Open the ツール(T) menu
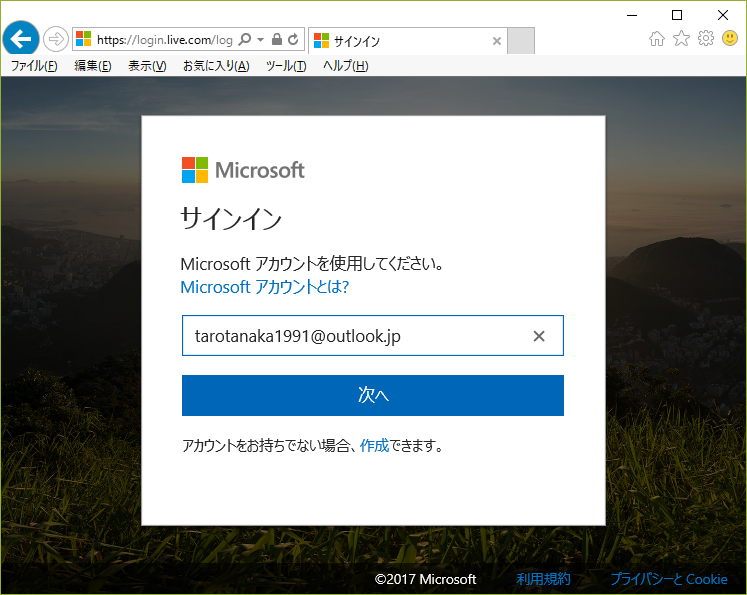This screenshot has height=595, width=747. [x=286, y=66]
